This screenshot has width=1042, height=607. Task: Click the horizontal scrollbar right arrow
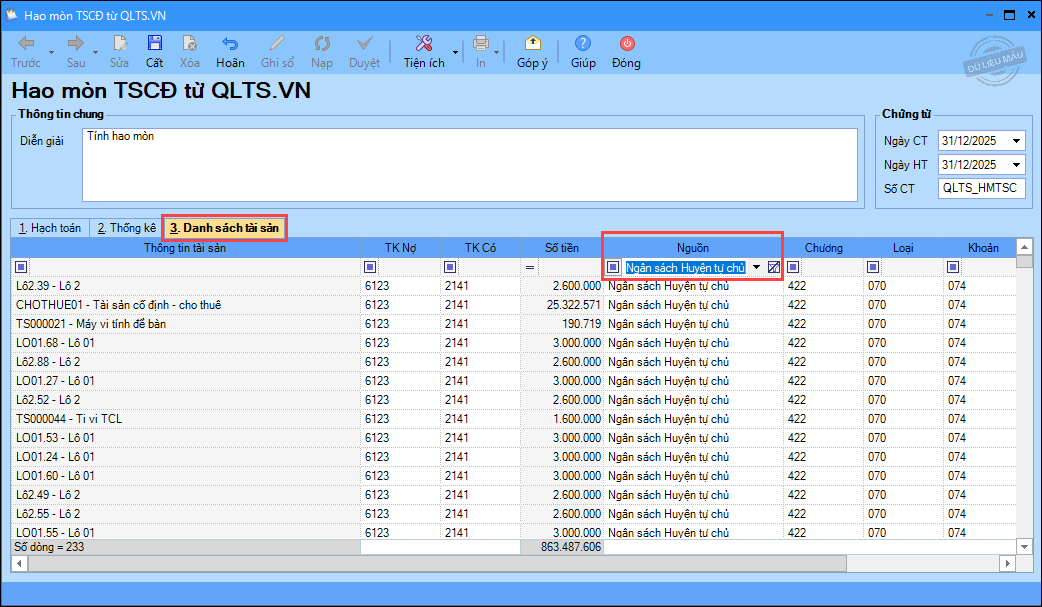(1007, 564)
